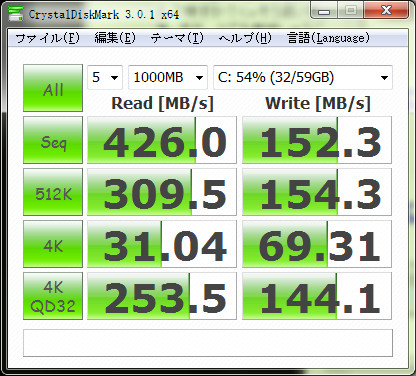Start the 512K benchmark test
Image resolution: width=416 pixels, height=376 pixels.
point(53,192)
